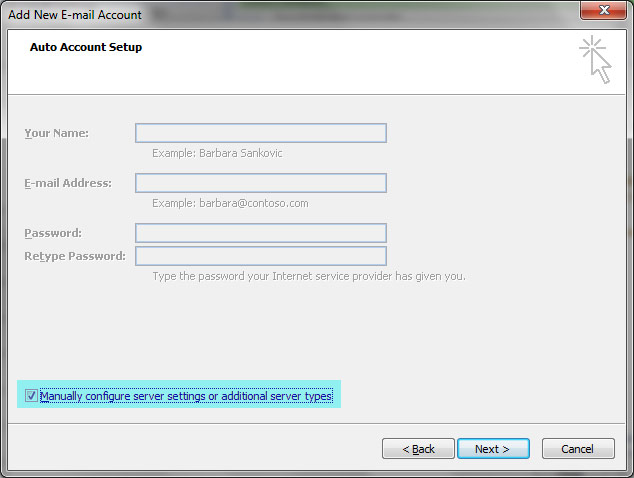The height and width of the screenshot is (478, 634).
Task: Click the wizard cursor icon in header
Action: pos(595,59)
